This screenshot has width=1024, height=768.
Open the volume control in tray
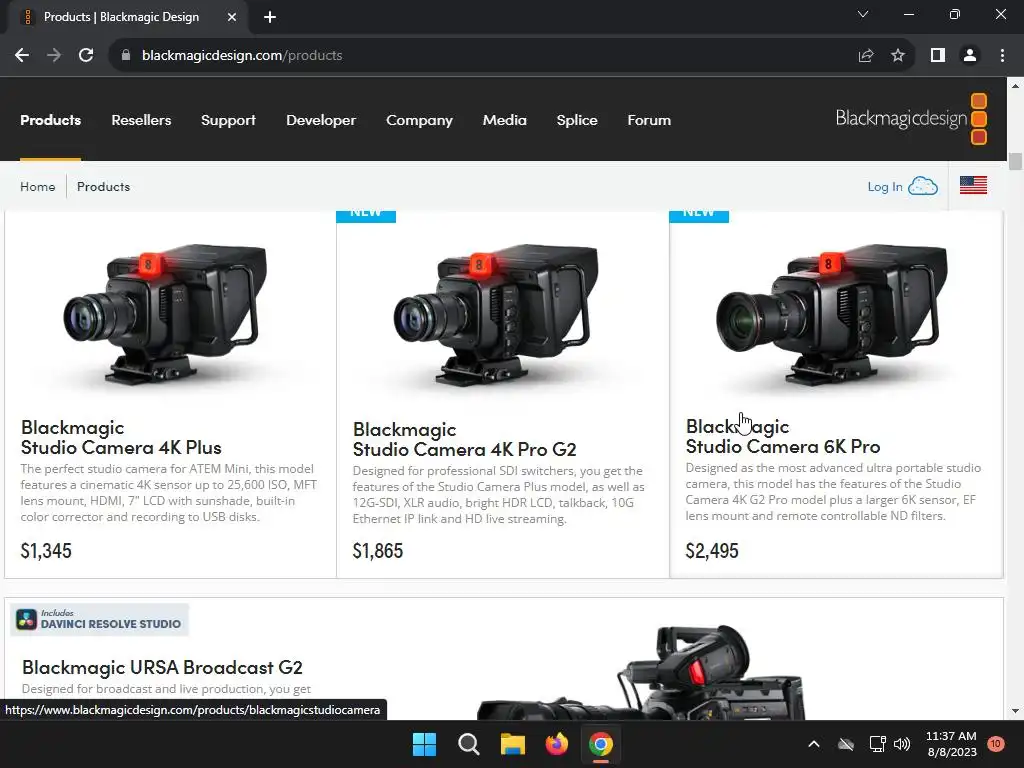pyautogui.click(x=902, y=744)
